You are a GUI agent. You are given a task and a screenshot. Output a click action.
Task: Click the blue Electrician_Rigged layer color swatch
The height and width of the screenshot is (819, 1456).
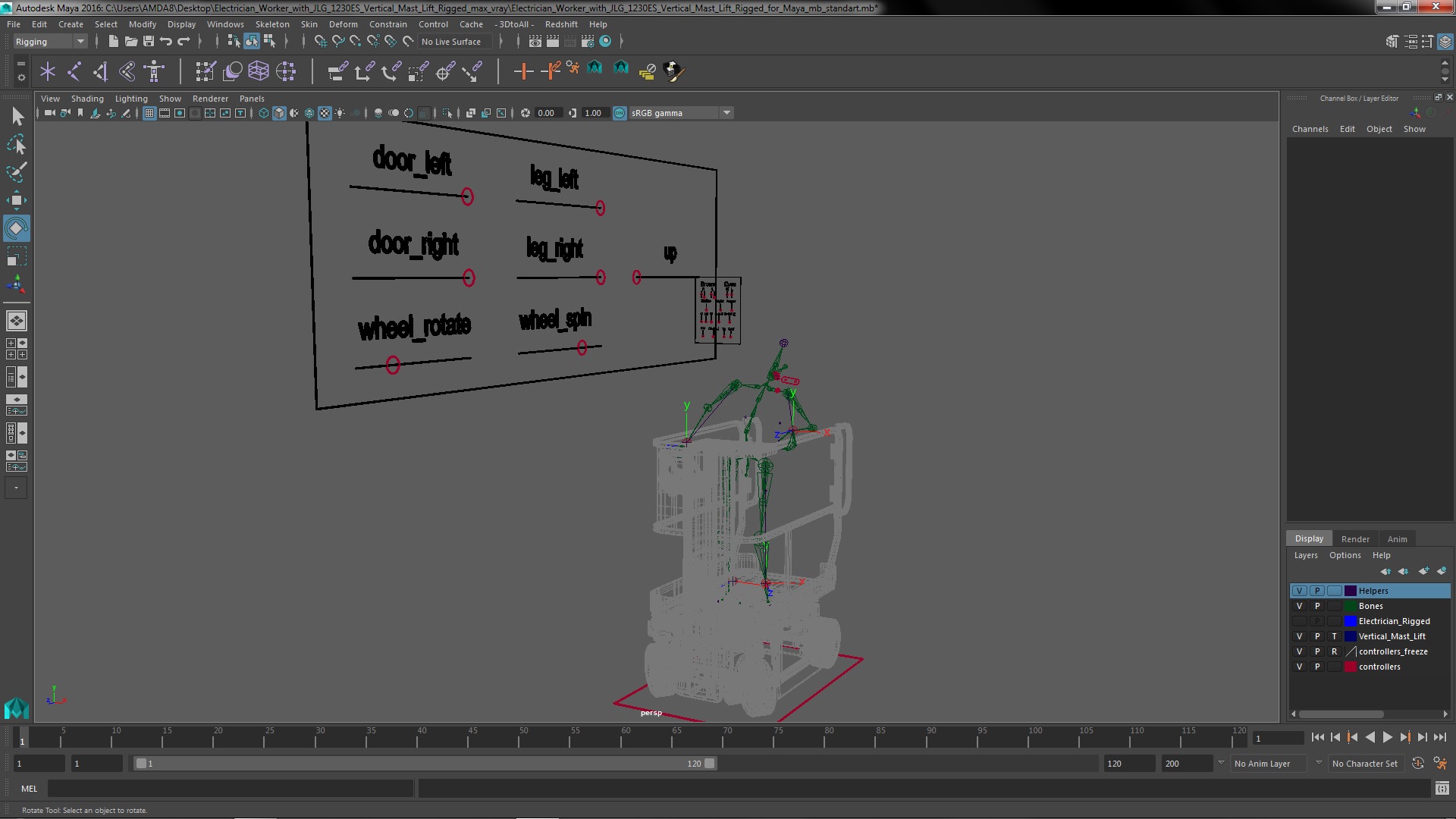(1351, 621)
